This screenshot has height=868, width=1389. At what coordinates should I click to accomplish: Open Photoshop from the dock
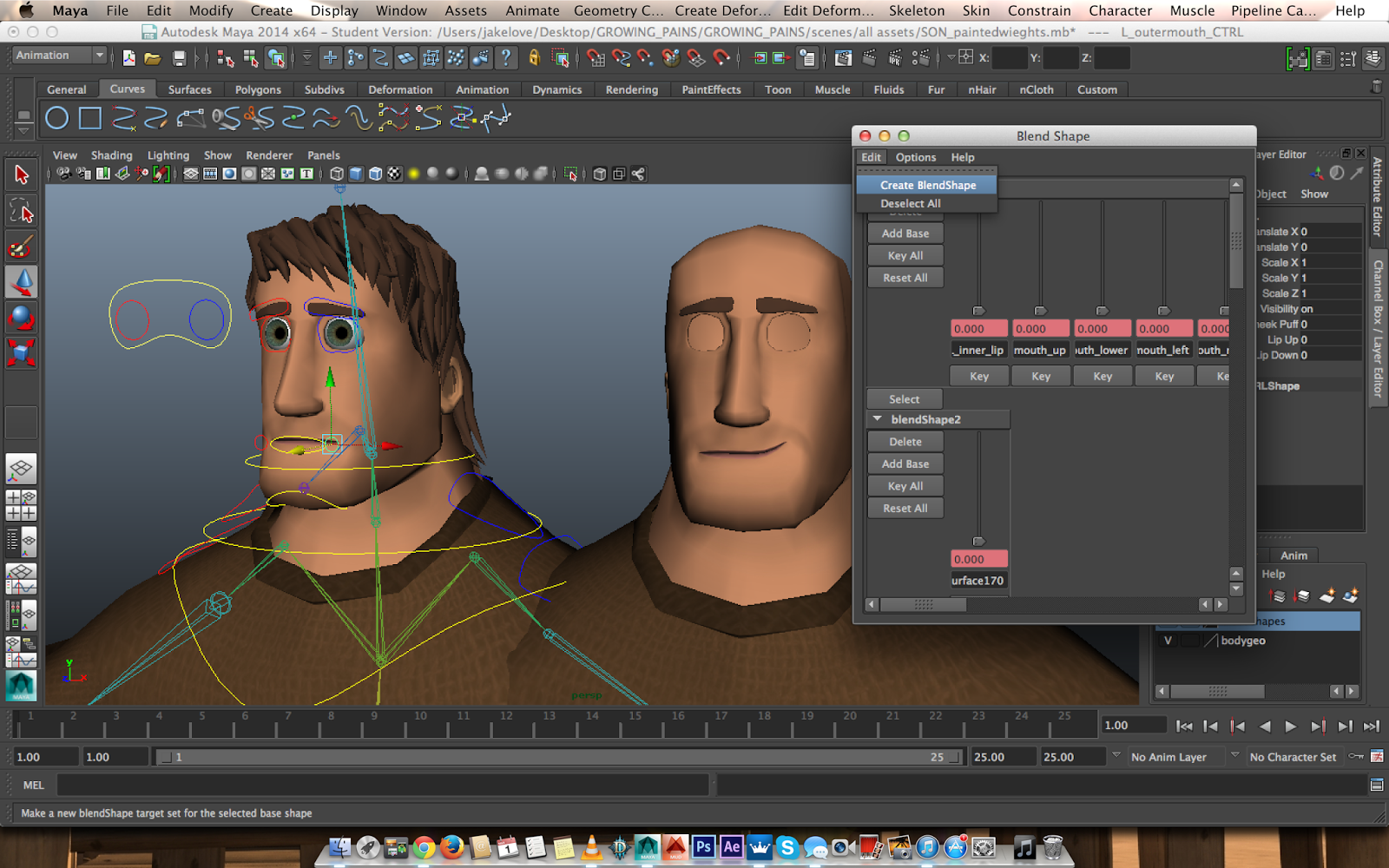(703, 847)
